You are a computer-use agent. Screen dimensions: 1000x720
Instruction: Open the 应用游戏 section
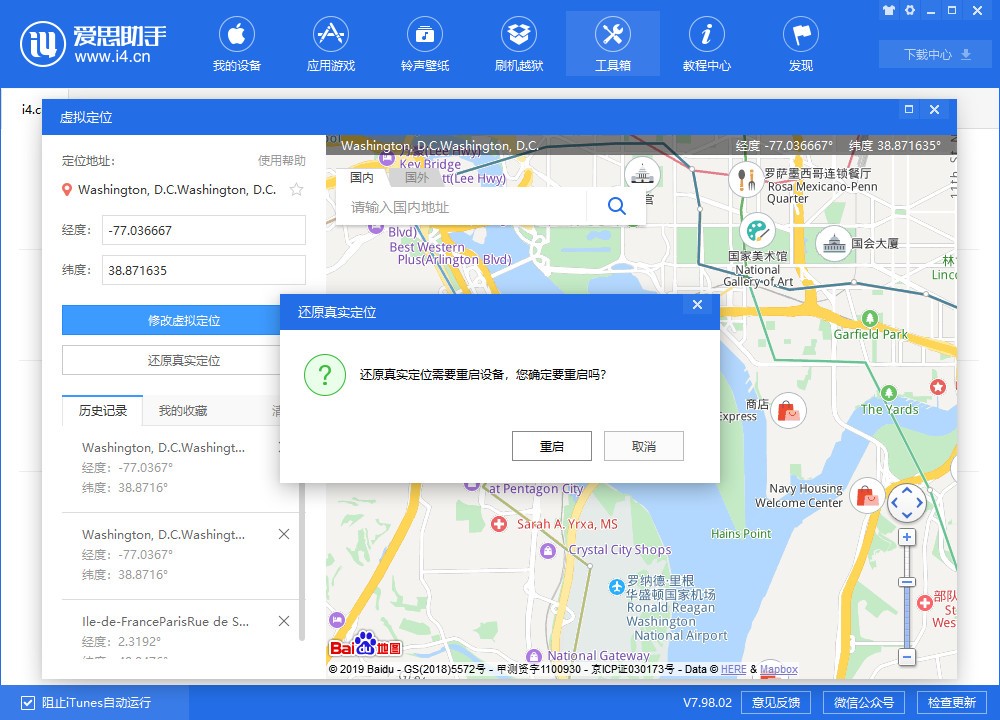(331, 45)
